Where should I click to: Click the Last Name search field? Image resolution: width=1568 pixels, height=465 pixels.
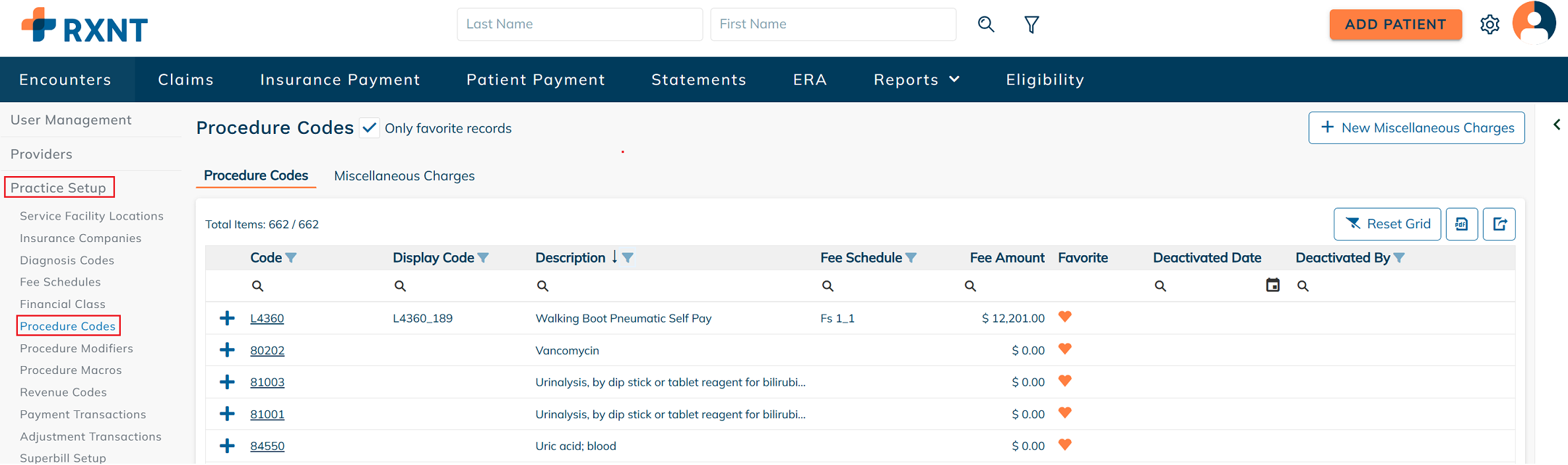579,24
